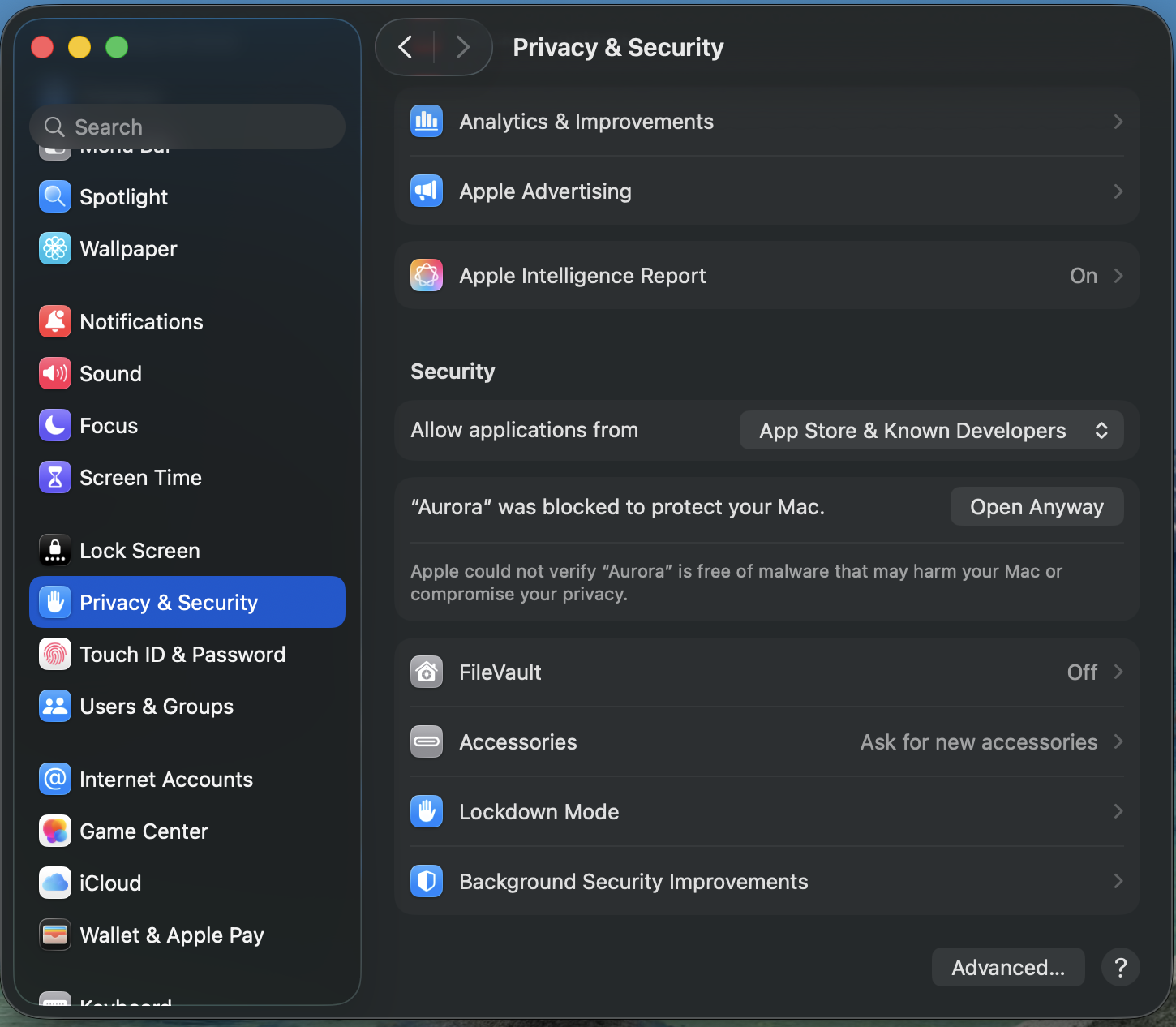The width and height of the screenshot is (1176, 1027).
Task: Expand Analytics & Improvements via its chevron
Action: point(1118,122)
